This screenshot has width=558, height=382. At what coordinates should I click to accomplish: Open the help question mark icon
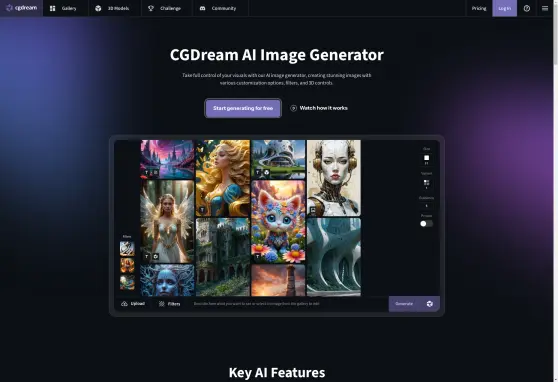527,8
